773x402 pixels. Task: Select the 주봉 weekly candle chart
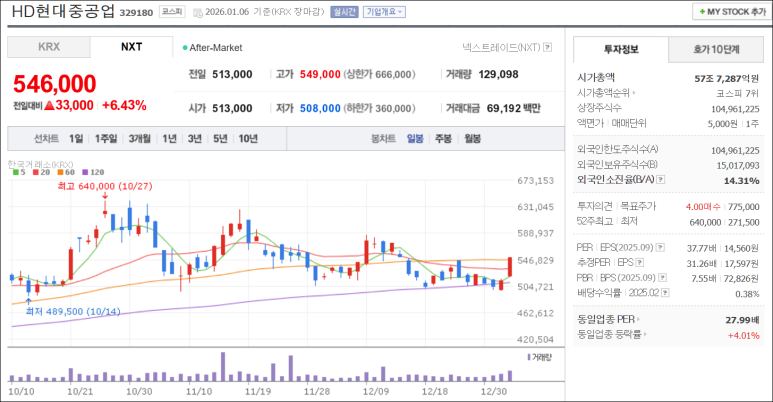click(x=443, y=139)
